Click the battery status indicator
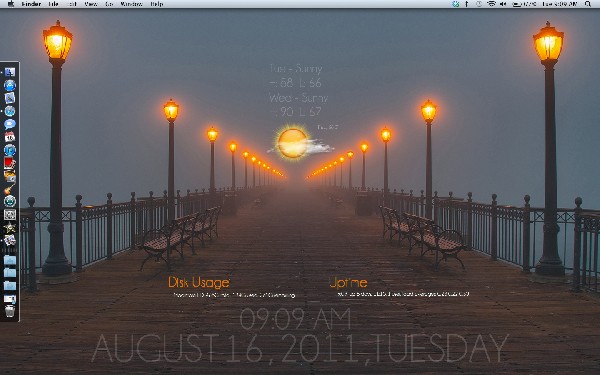 pos(524,4)
